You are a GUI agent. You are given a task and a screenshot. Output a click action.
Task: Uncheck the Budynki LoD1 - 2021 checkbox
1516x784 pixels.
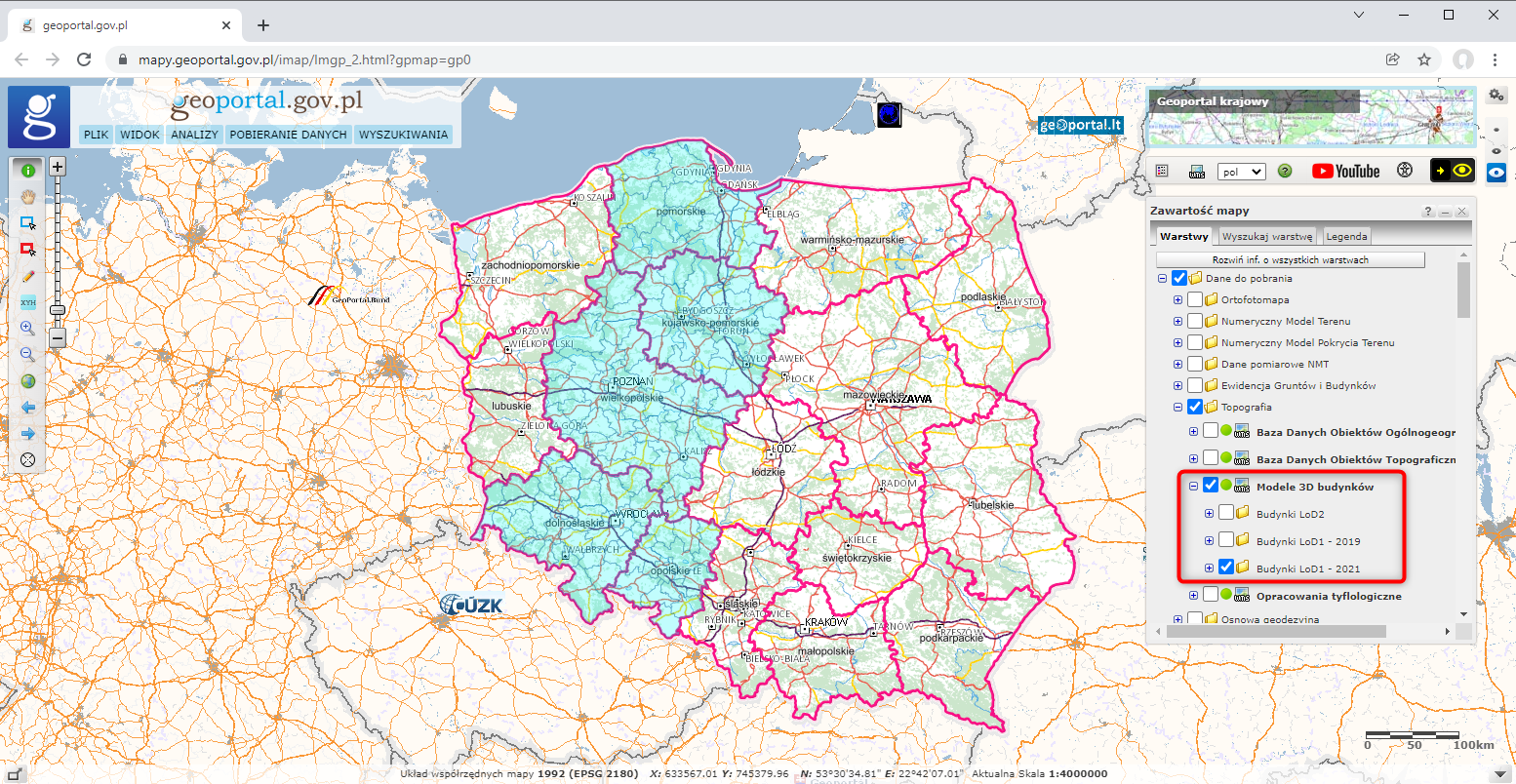click(1226, 568)
